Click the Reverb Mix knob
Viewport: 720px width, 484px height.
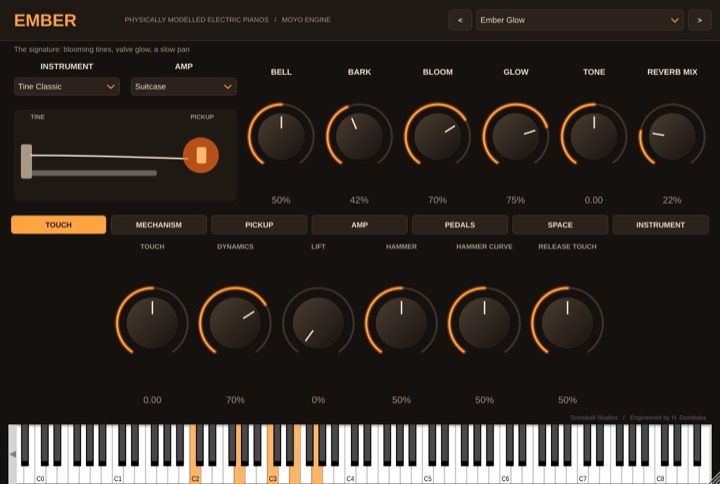(672, 136)
